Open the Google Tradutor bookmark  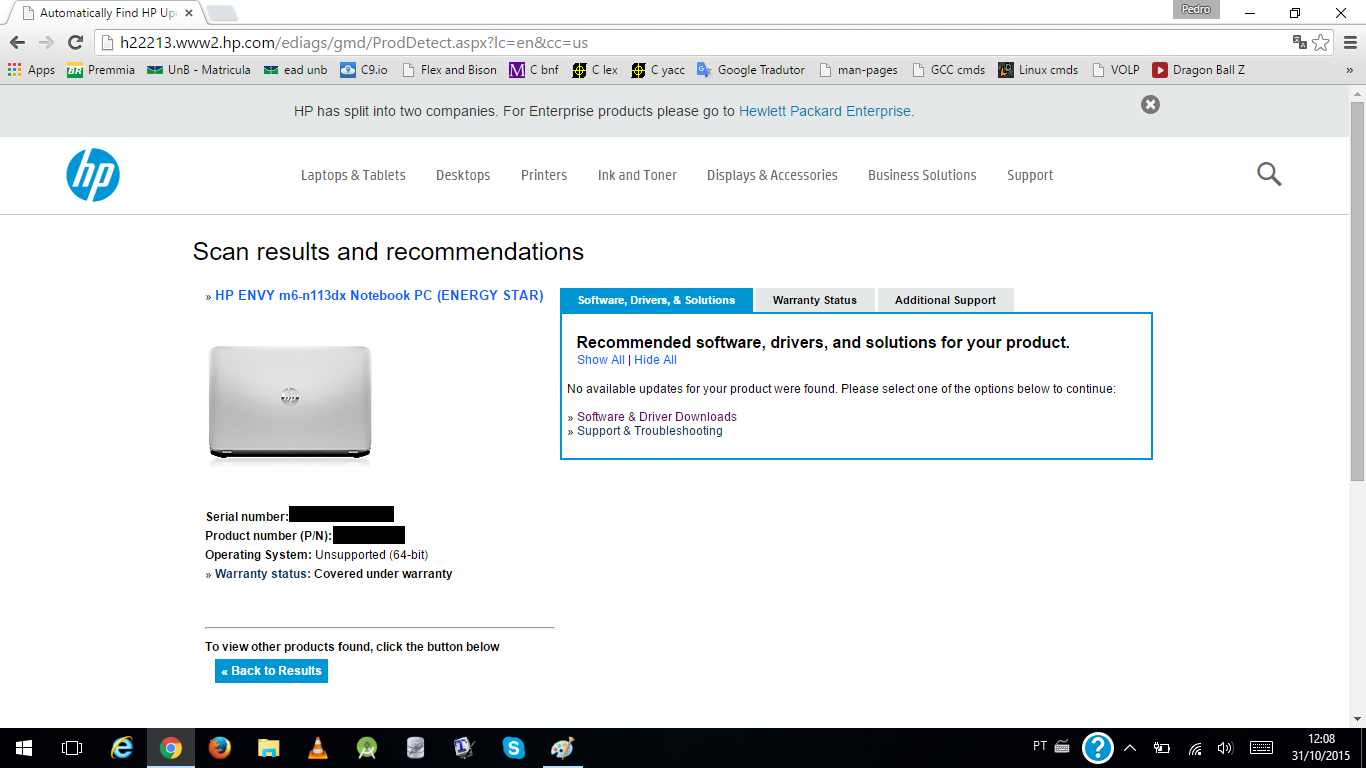pos(751,70)
